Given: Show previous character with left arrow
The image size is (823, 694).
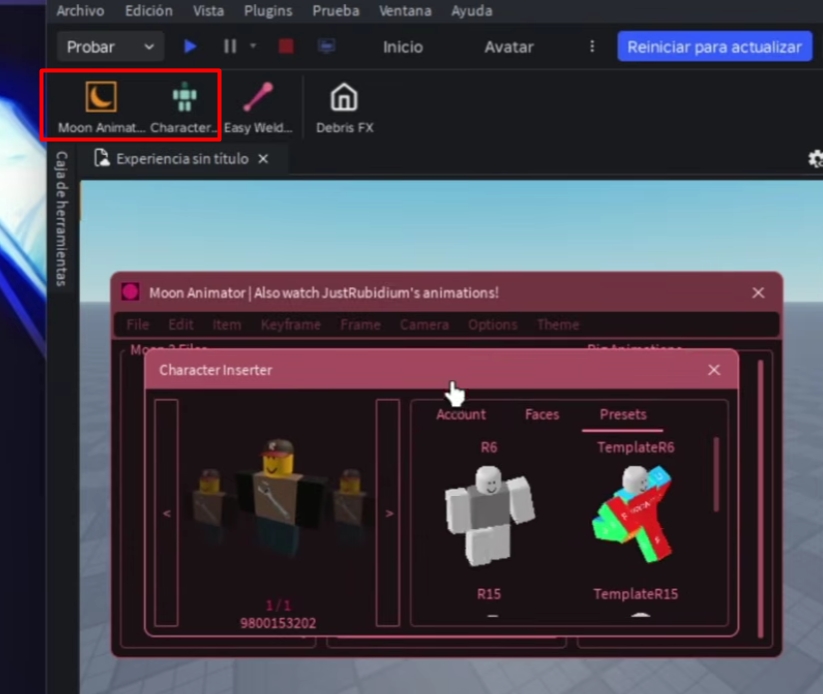Looking at the screenshot, I should (166, 513).
